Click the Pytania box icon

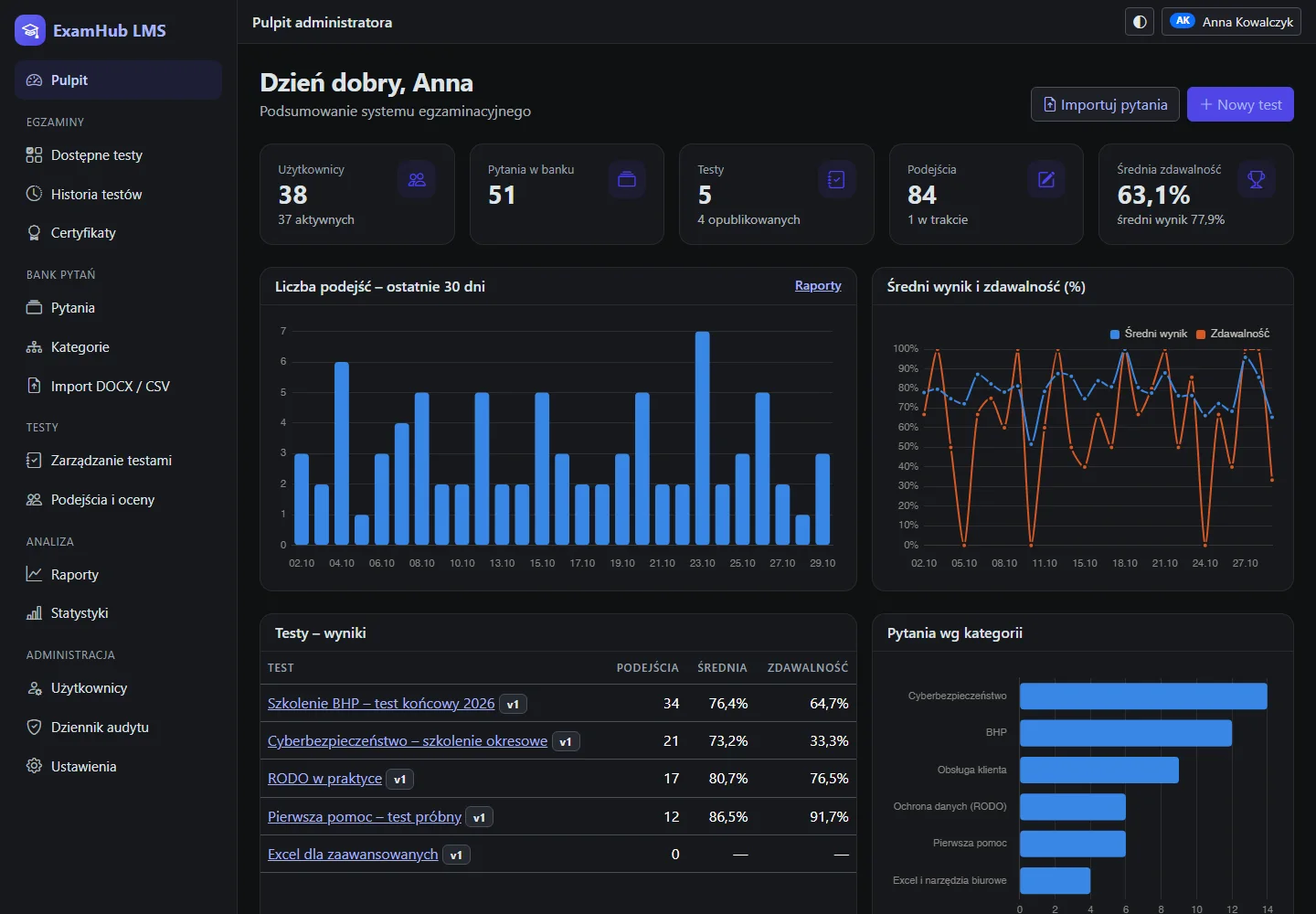pos(34,308)
